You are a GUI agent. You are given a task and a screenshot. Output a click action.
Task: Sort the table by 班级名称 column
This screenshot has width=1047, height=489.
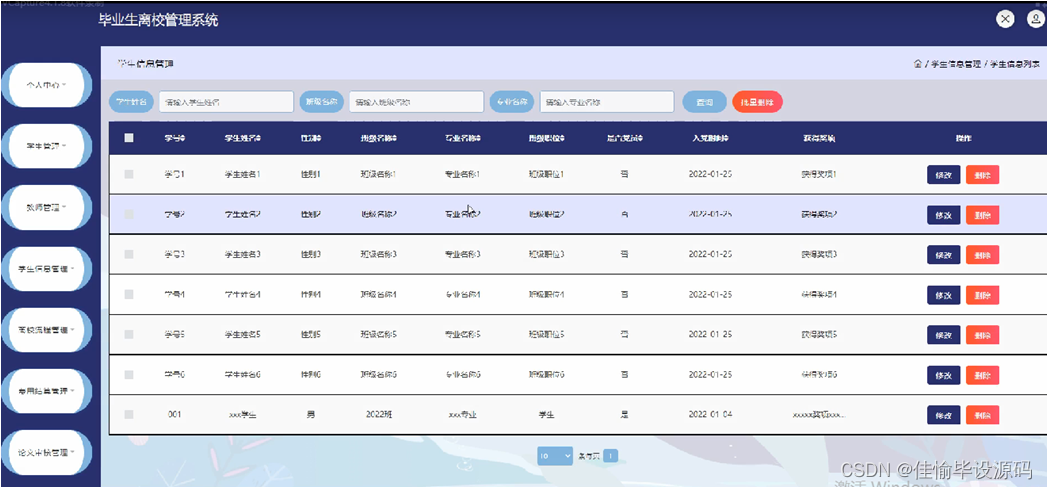(379, 138)
